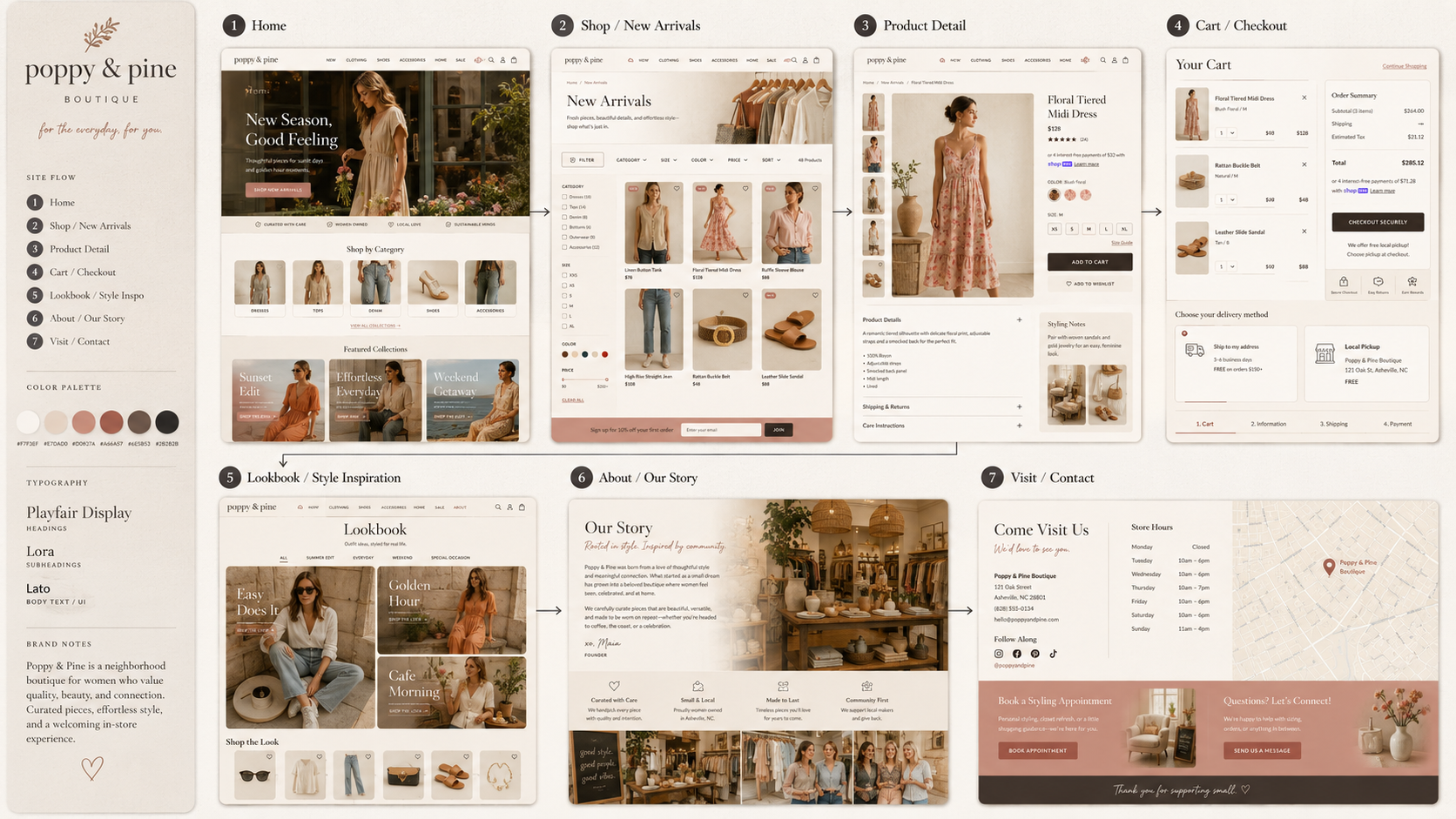Viewport: 1456px width, 819px height.
Task: Check the M size filter checkbox
Action: point(564,305)
